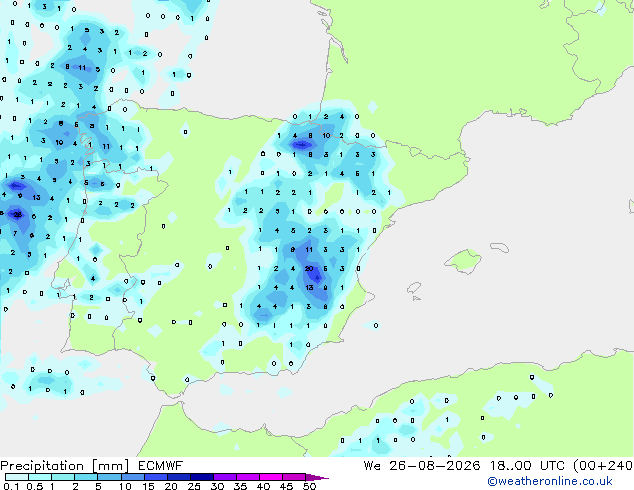The height and width of the screenshot is (490, 634).
Task: Click the 'Precipitation' title text
Action: pos(42,466)
